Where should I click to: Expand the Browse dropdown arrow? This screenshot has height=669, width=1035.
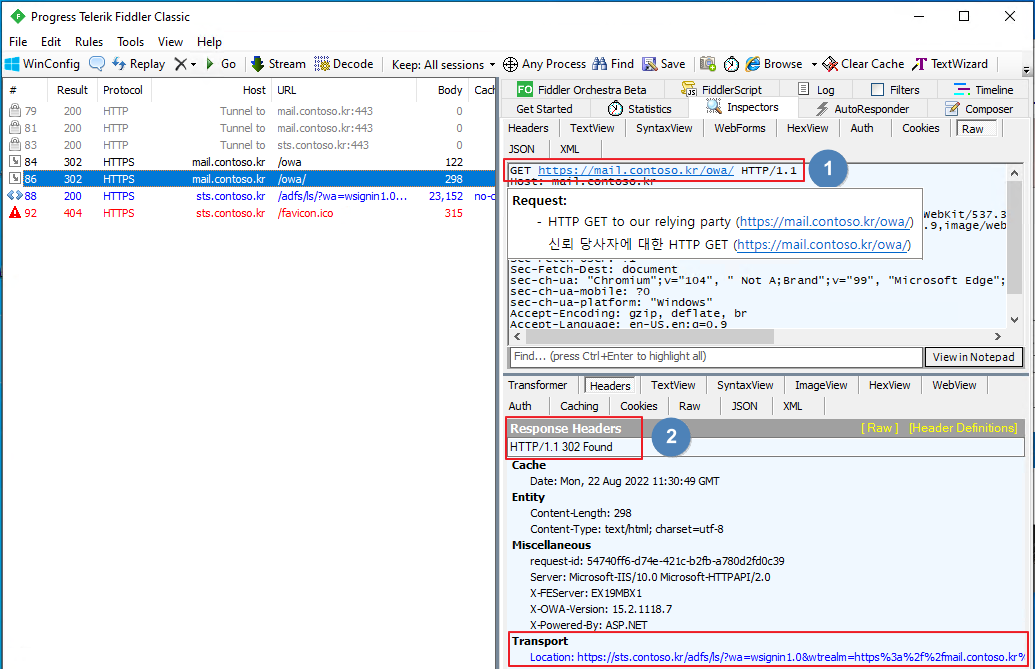coord(814,65)
